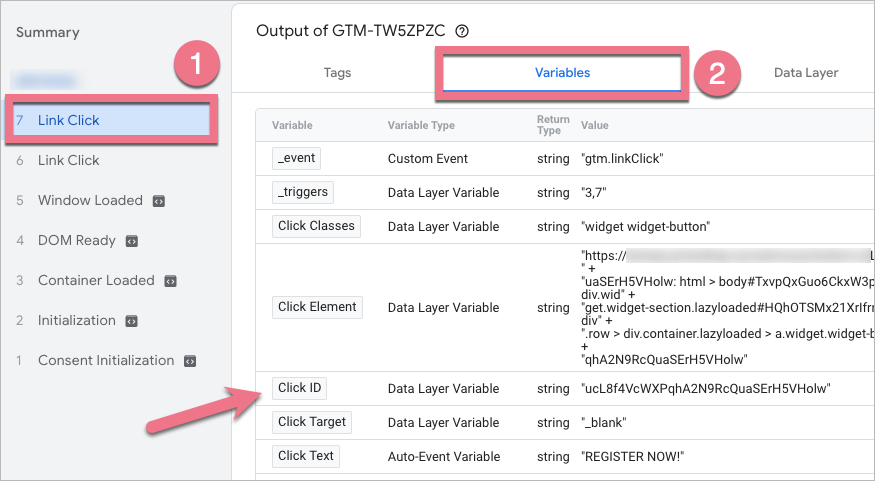This screenshot has width=875, height=481.
Task: Open the Tags tab
Action: 337,73
